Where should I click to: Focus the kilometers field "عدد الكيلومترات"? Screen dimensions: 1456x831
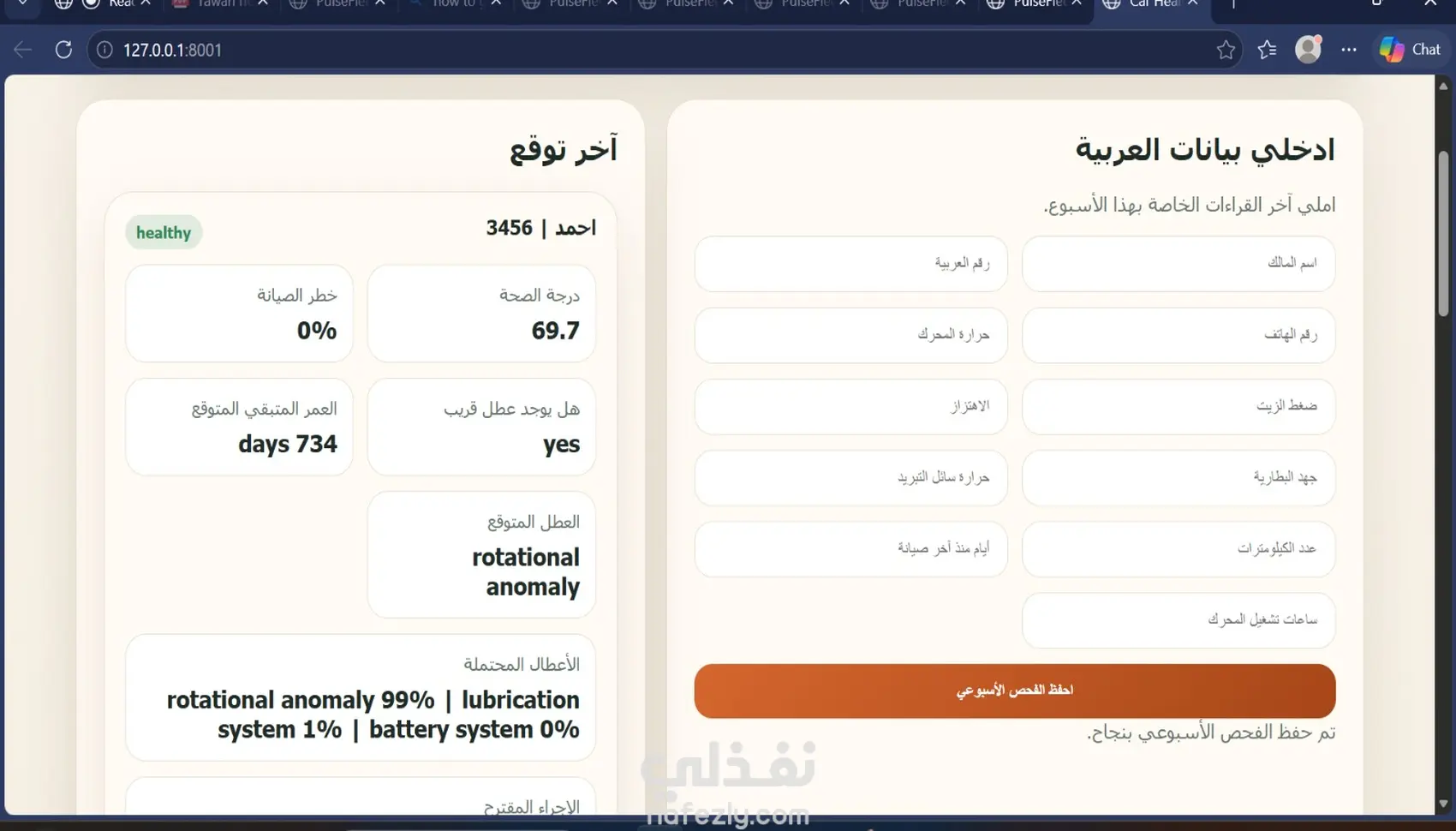(x=1179, y=548)
